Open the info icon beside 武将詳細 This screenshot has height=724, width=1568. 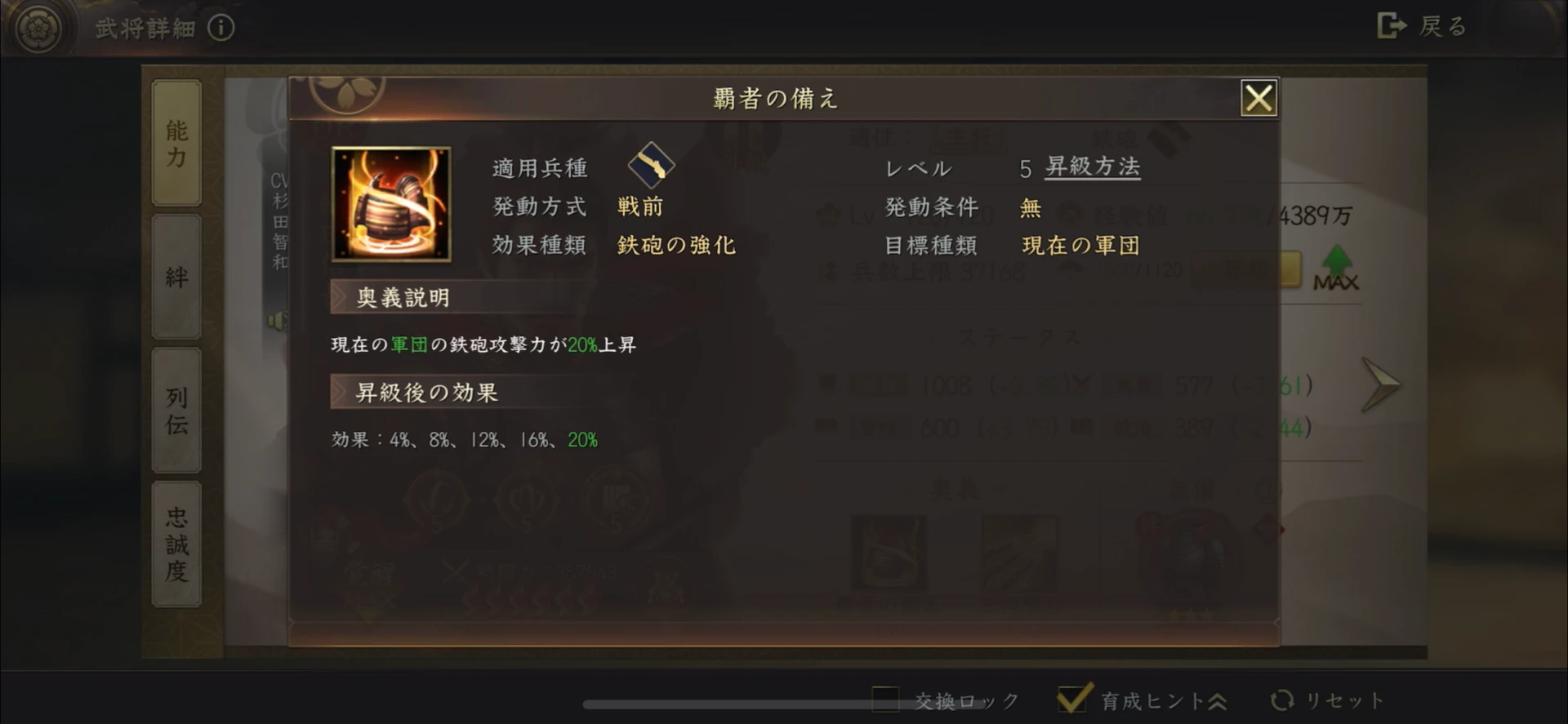(x=220, y=28)
